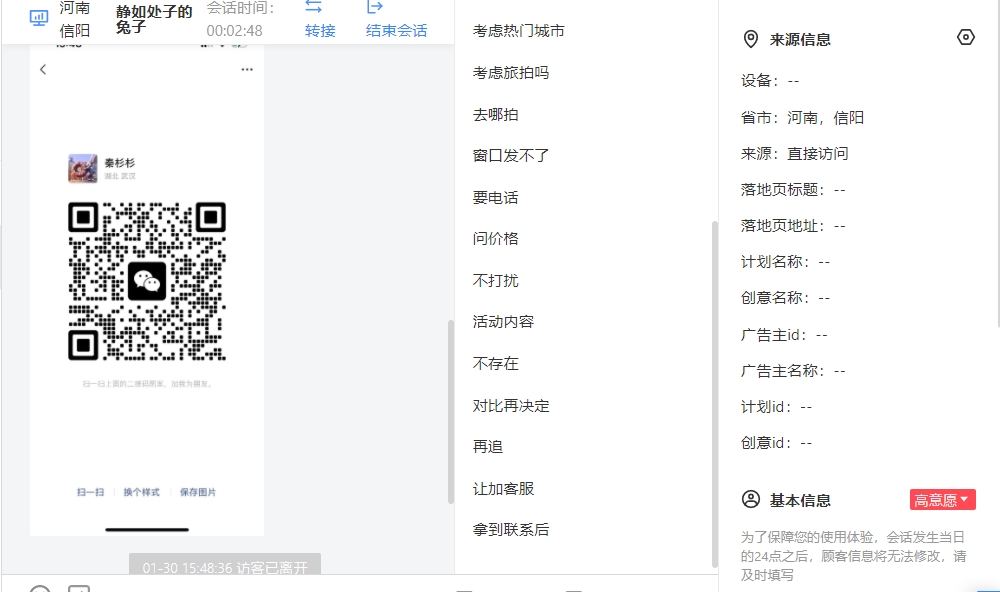1000x592 pixels.
Task: Click the computer monitor visitor icon
Action: 39,18
